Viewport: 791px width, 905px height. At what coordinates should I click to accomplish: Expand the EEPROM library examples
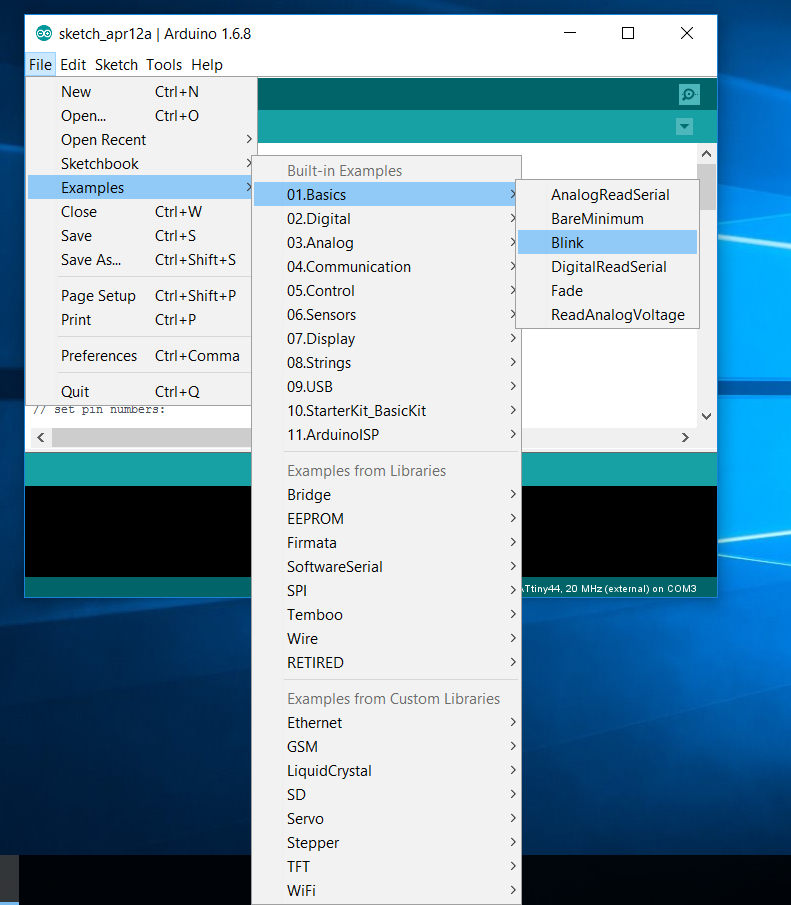click(386, 519)
